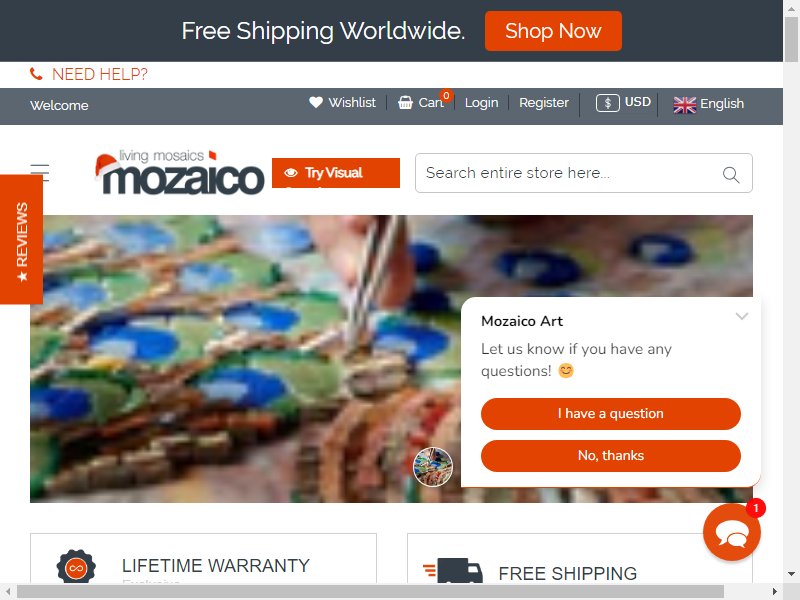This screenshot has width=800, height=600.
Task: Open the Register link
Action: click(x=543, y=103)
